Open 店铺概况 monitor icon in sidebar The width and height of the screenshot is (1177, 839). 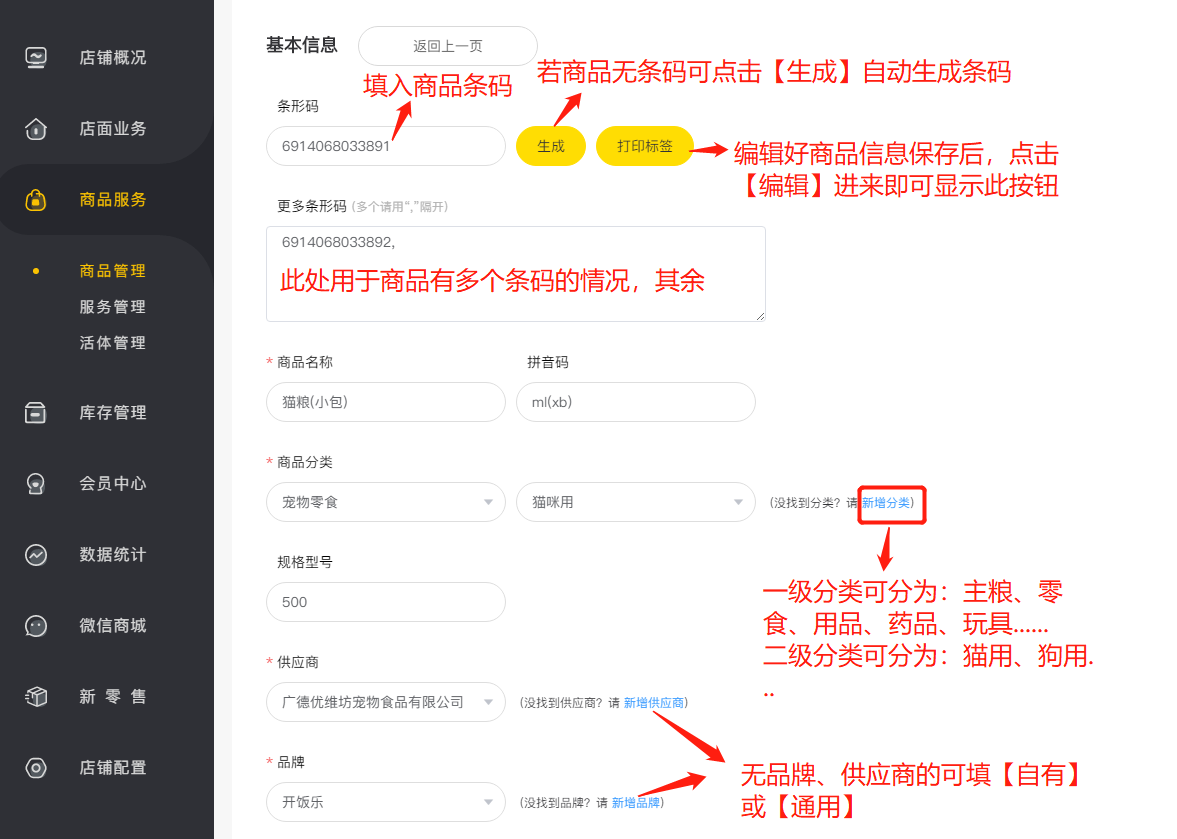[35, 58]
